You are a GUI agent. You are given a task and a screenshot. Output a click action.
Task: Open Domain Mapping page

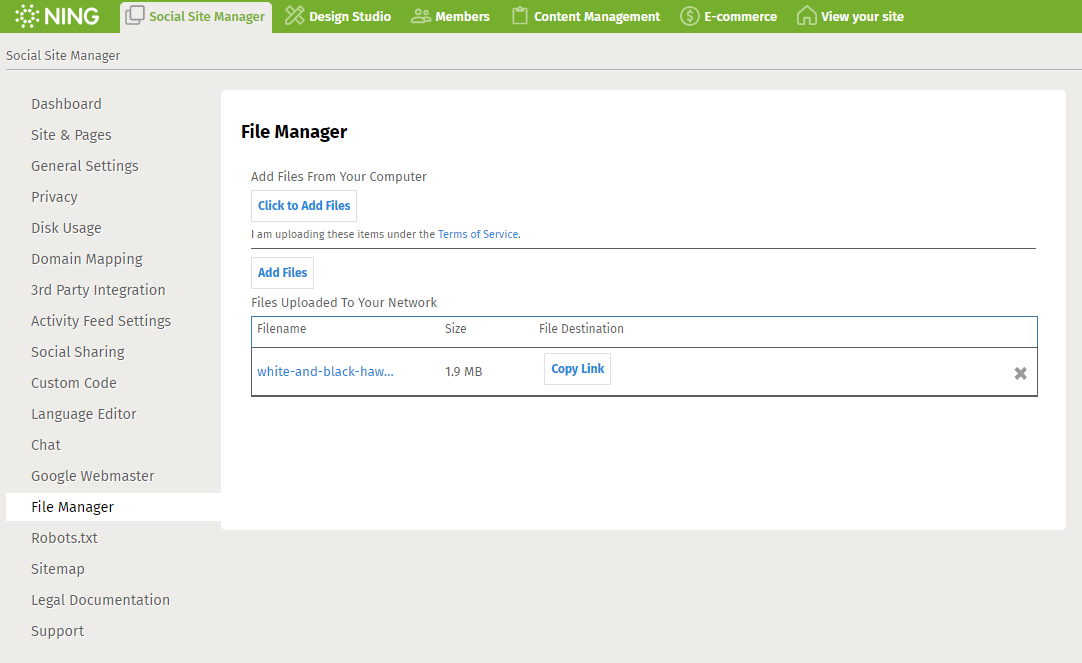(87, 259)
